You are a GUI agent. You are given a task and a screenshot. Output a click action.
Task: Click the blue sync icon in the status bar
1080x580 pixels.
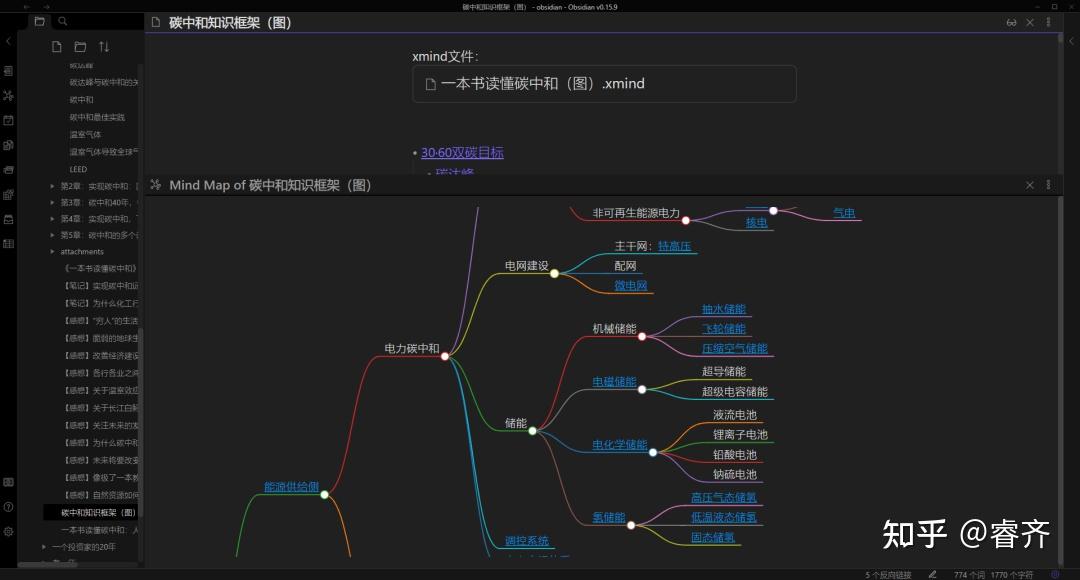1054,575
